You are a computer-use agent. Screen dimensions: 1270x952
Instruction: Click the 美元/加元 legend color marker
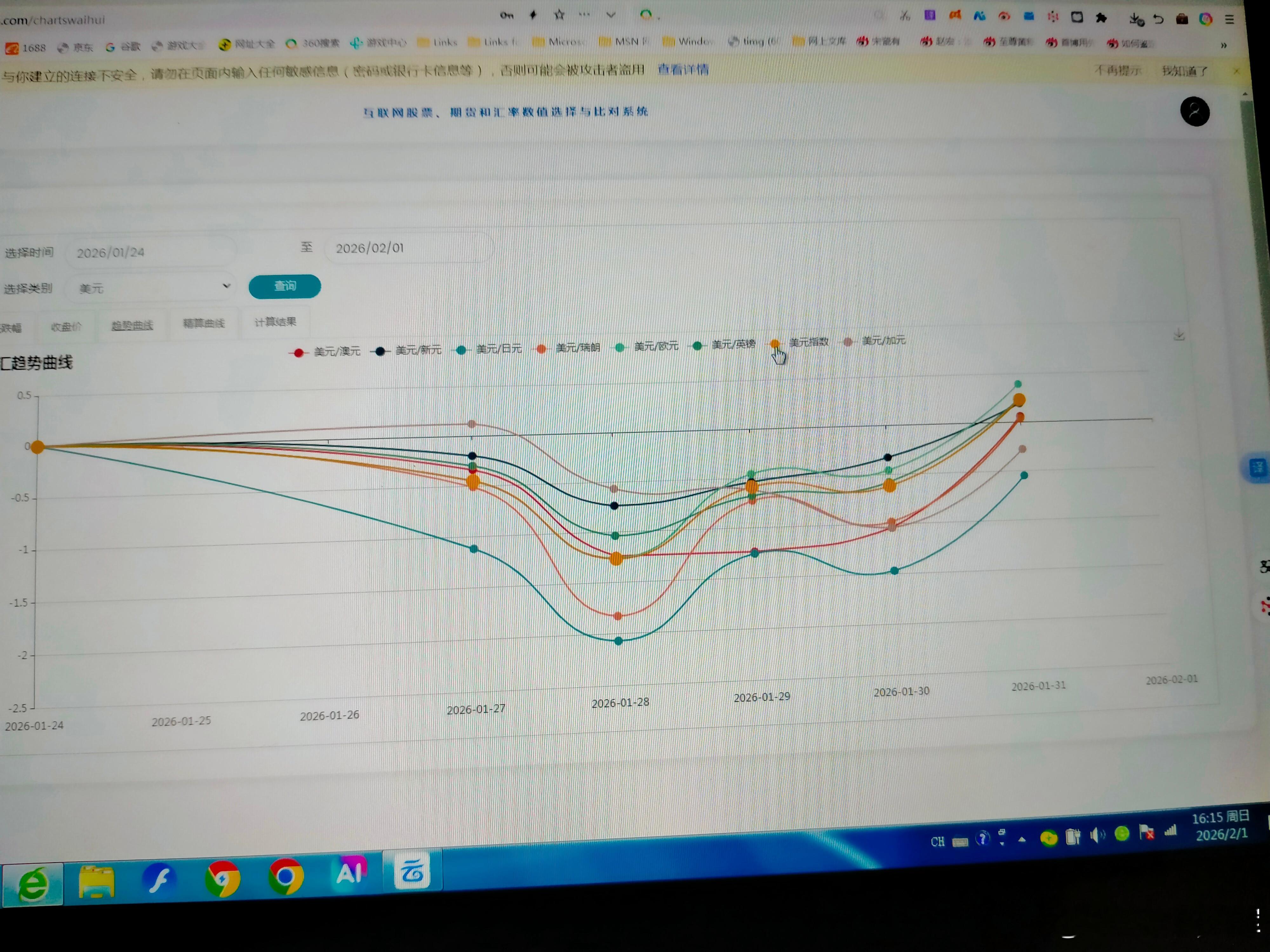click(847, 342)
